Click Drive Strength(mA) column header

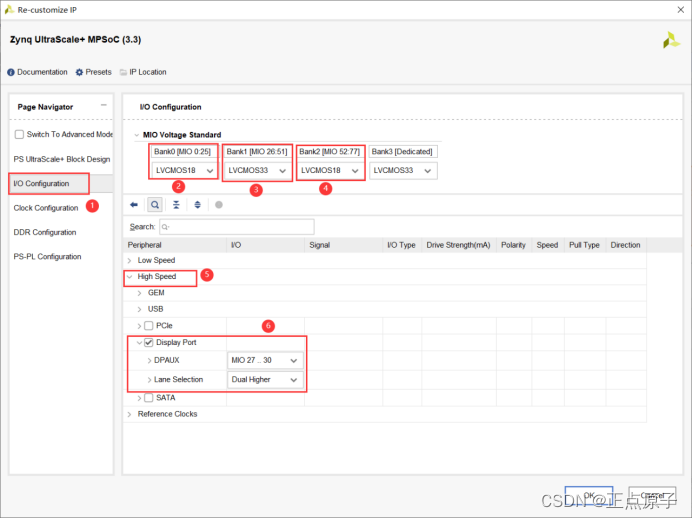[x=459, y=245]
